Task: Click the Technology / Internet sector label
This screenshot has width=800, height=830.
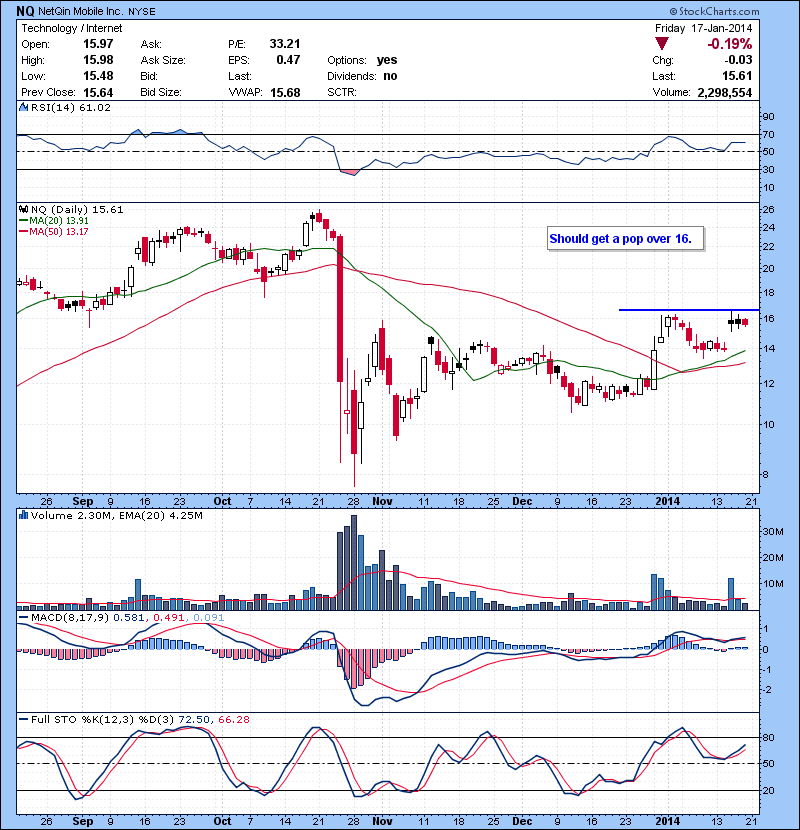Action: point(71,29)
